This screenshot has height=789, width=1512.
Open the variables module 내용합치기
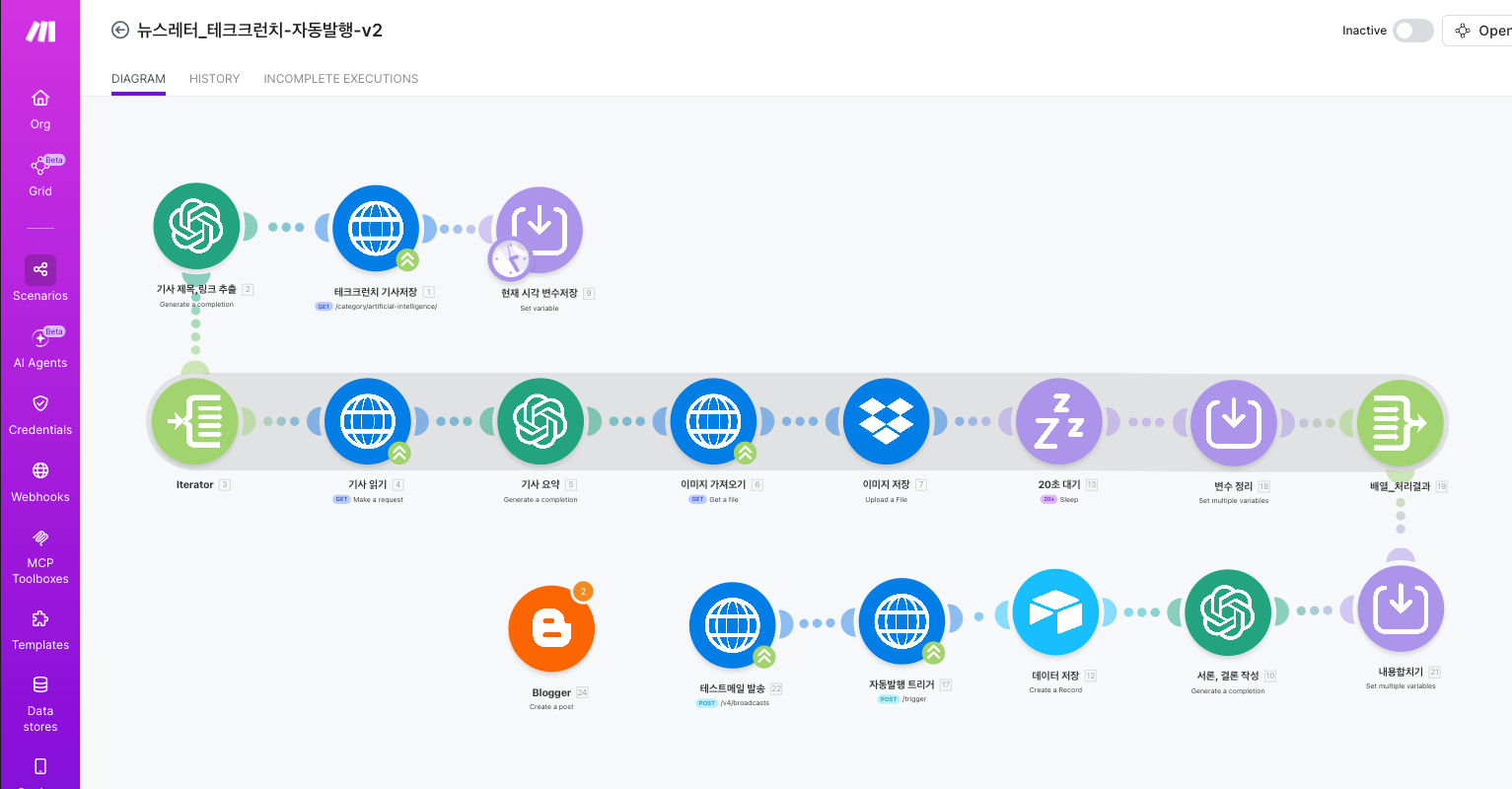pyautogui.click(x=1401, y=609)
